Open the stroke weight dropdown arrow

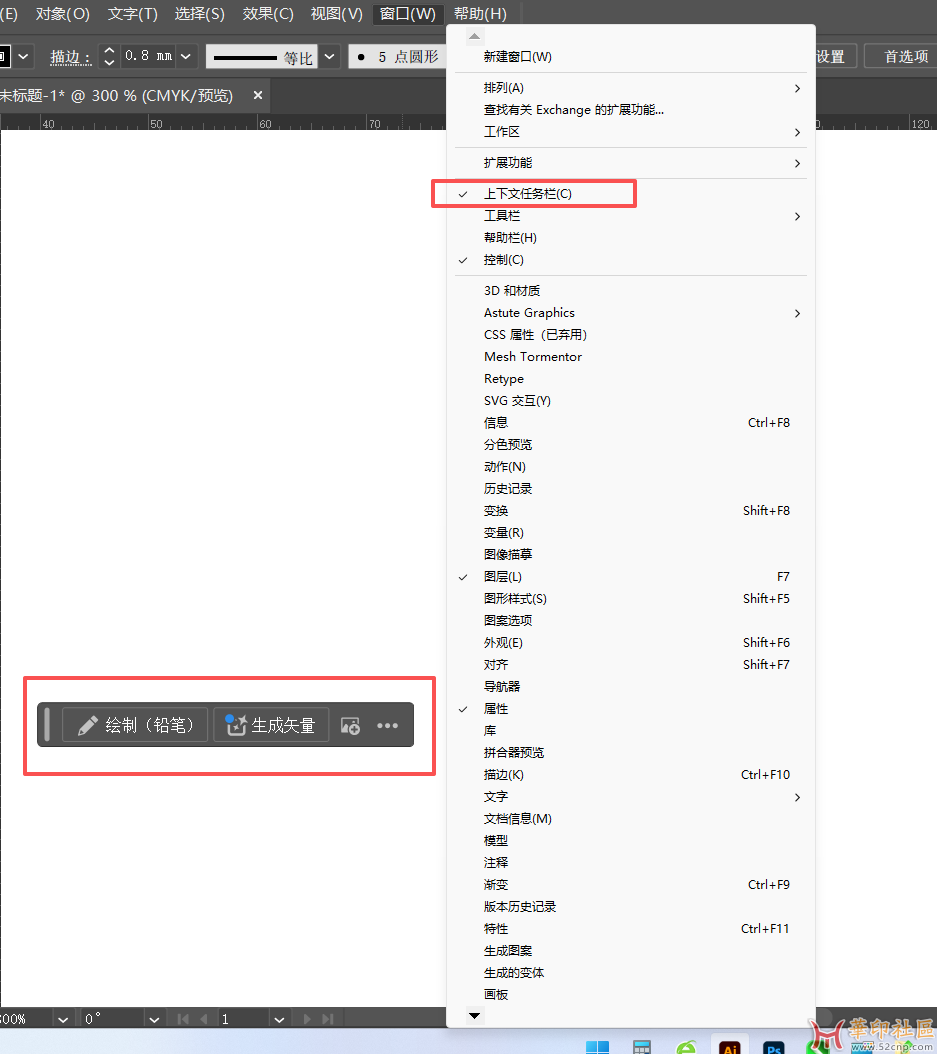click(186, 57)
